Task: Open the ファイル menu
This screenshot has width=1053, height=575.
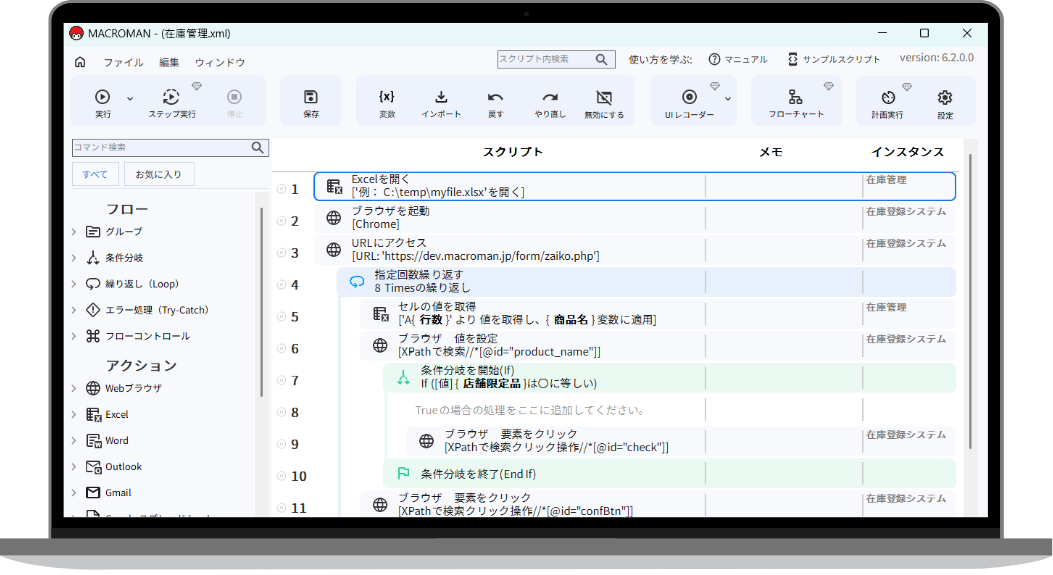Action: [123, 62]
